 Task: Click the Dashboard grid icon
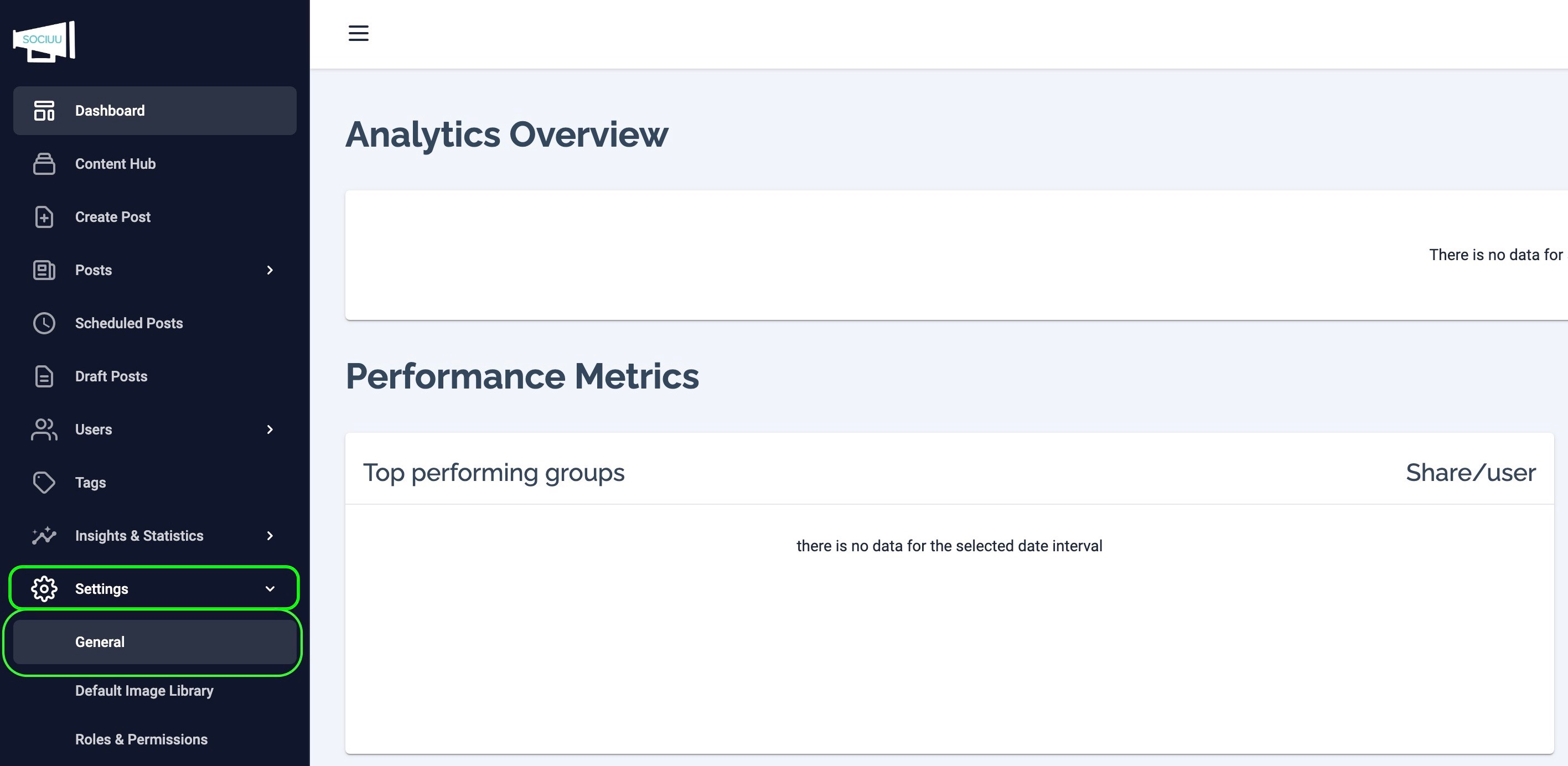44,111
